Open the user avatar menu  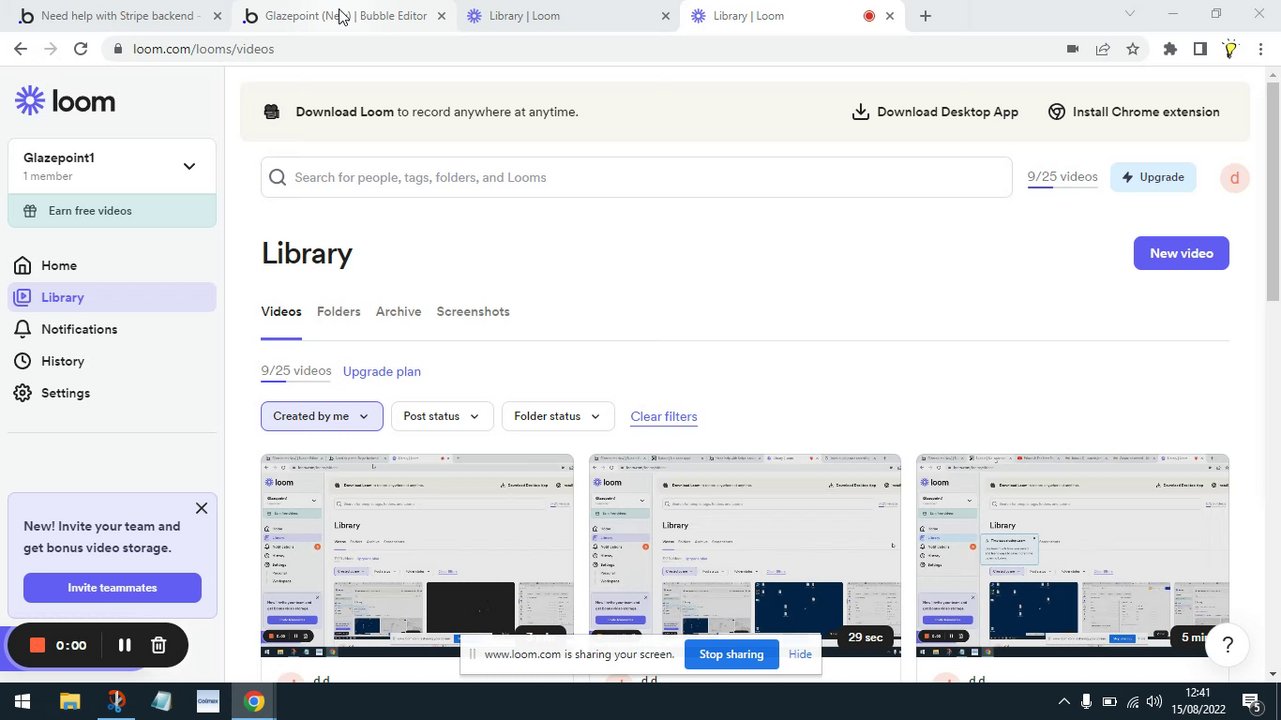click(1234, 177)
